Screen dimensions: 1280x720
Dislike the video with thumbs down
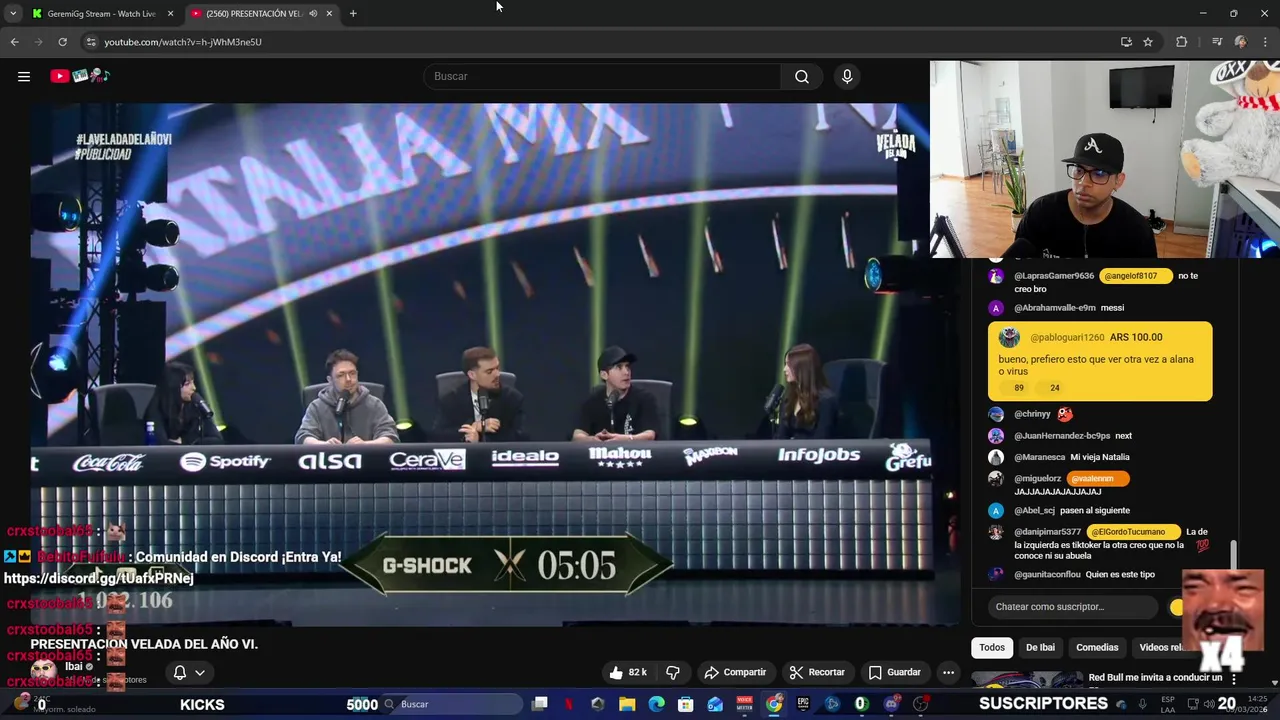click(x=673, y=672)
